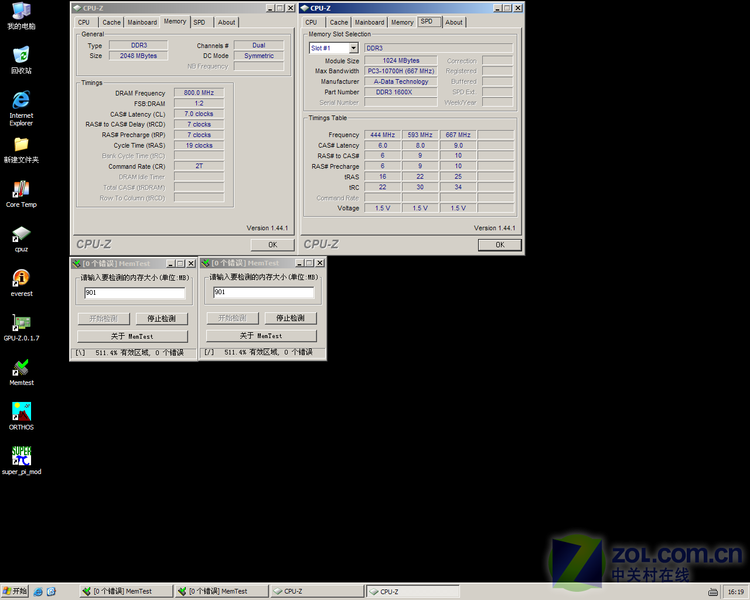Select Part Number value DDR3 1600X

(x=401, y=92)
